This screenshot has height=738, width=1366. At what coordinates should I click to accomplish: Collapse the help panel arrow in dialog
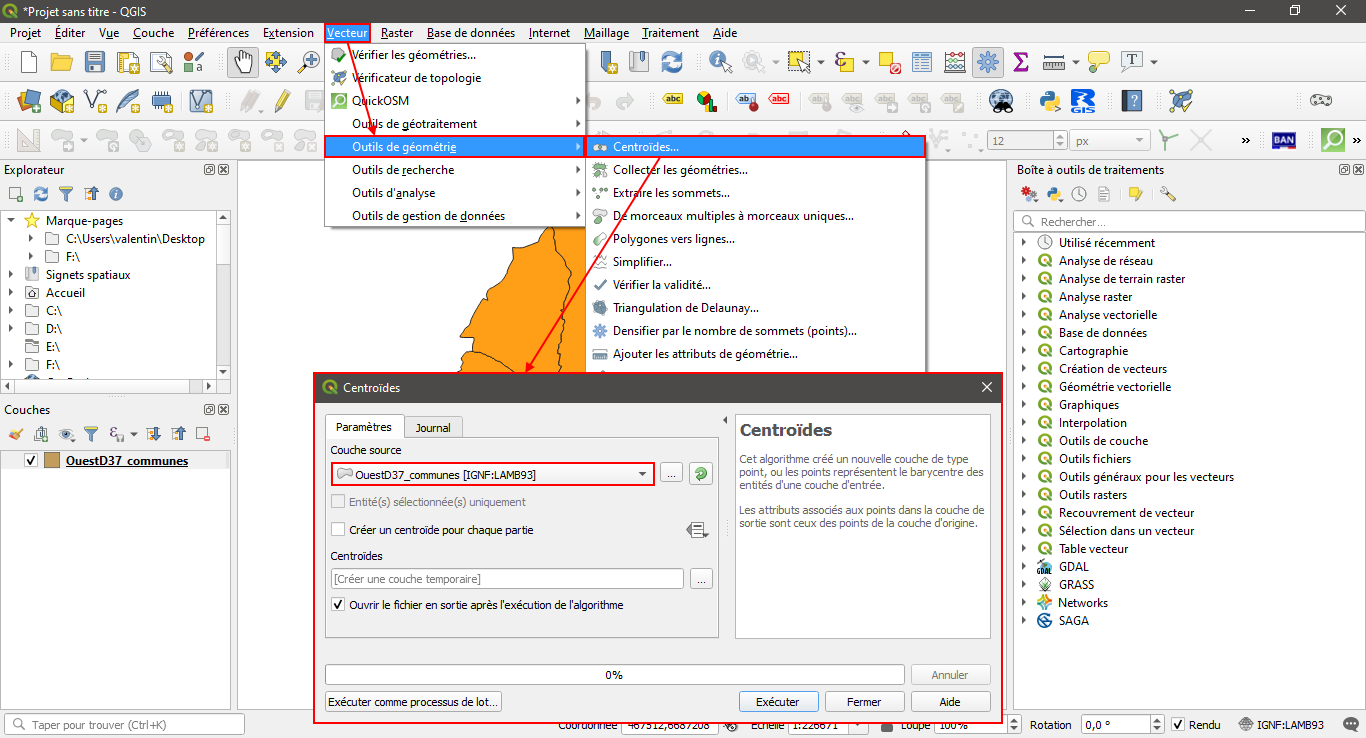tap(725, 420)
